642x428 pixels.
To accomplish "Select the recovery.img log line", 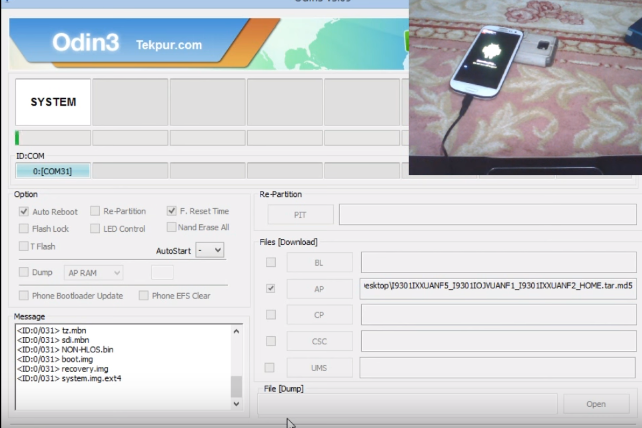I will [63, 369].
